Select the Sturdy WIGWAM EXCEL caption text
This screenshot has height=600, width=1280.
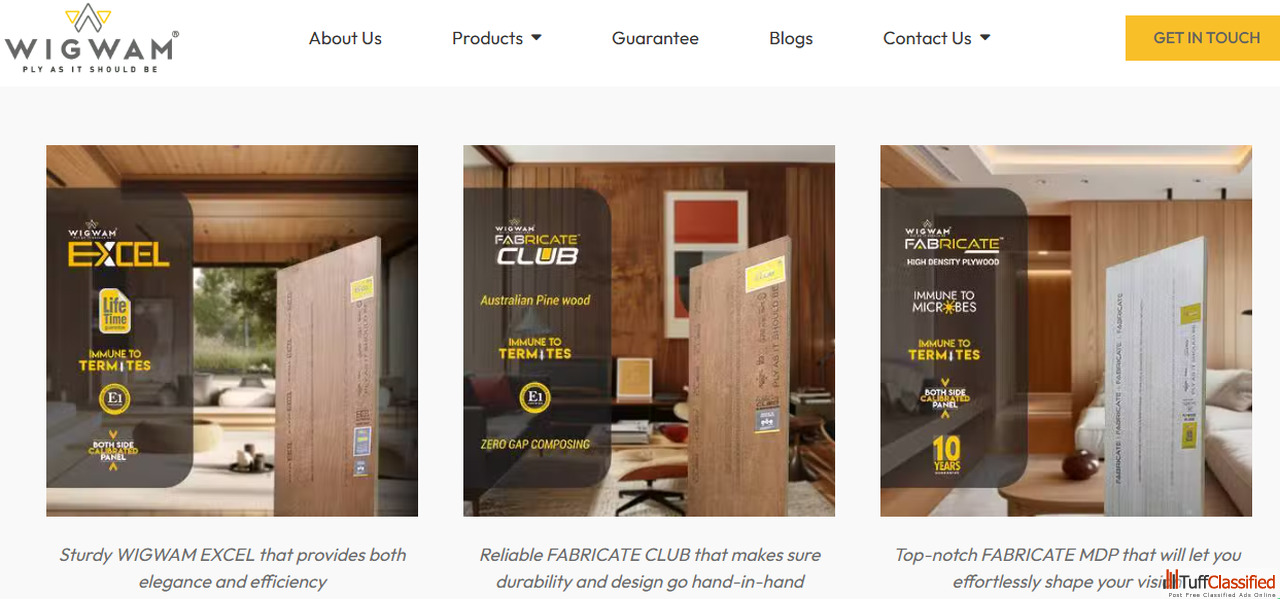coord(232,568)
